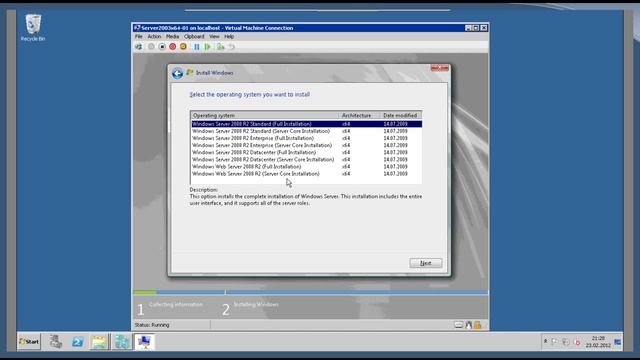Click the Operating system column header
Image resolution: width=640 pixels, height=360 pixels.
point(264,116)
